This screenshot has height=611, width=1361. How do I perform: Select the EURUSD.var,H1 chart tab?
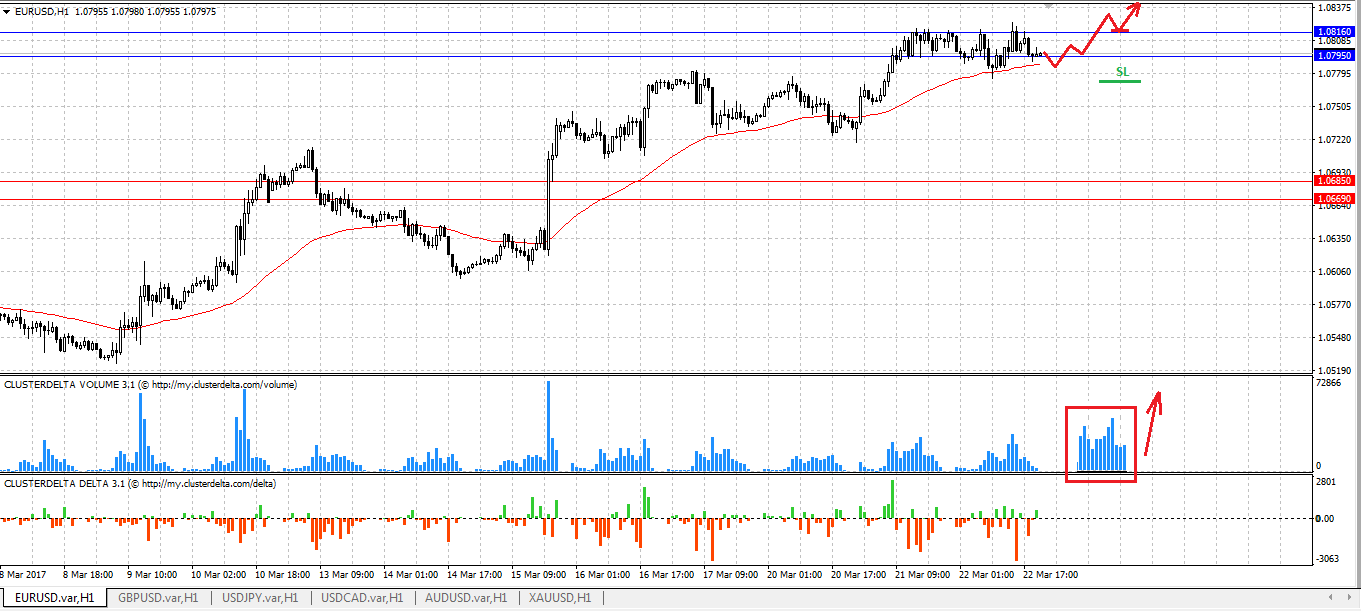(53, 598)
